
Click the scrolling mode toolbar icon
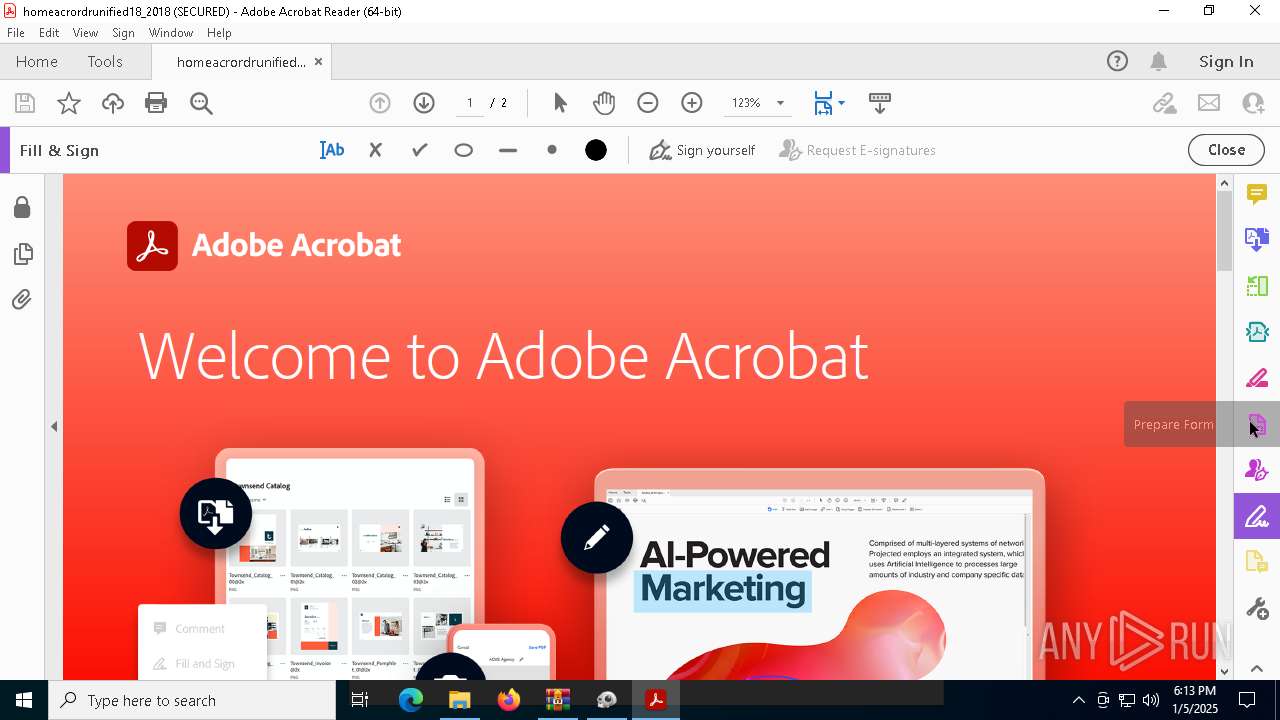point(880,103)
